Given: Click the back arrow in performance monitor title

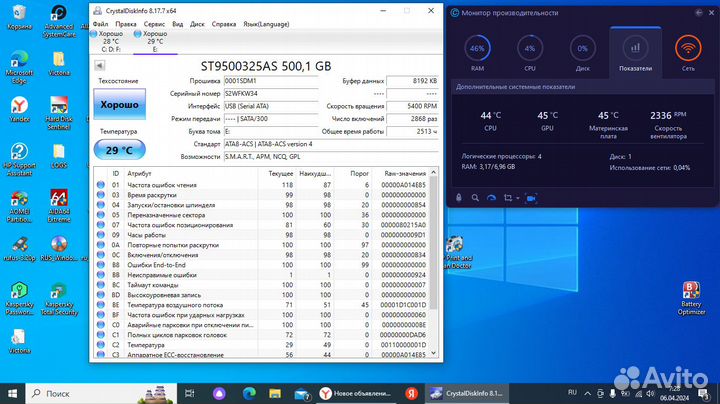Looking at the screenshot, I should [x=698, y=13].
